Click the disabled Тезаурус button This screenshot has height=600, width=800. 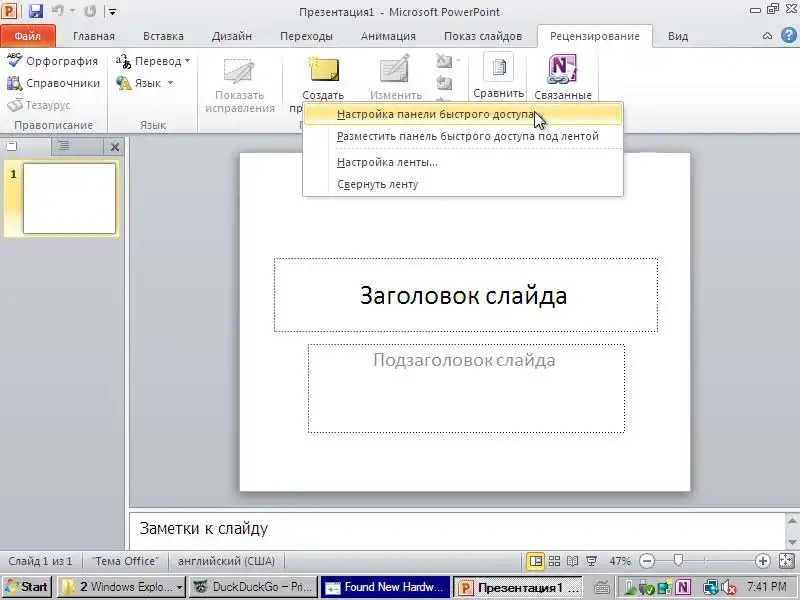pos(39,105)
